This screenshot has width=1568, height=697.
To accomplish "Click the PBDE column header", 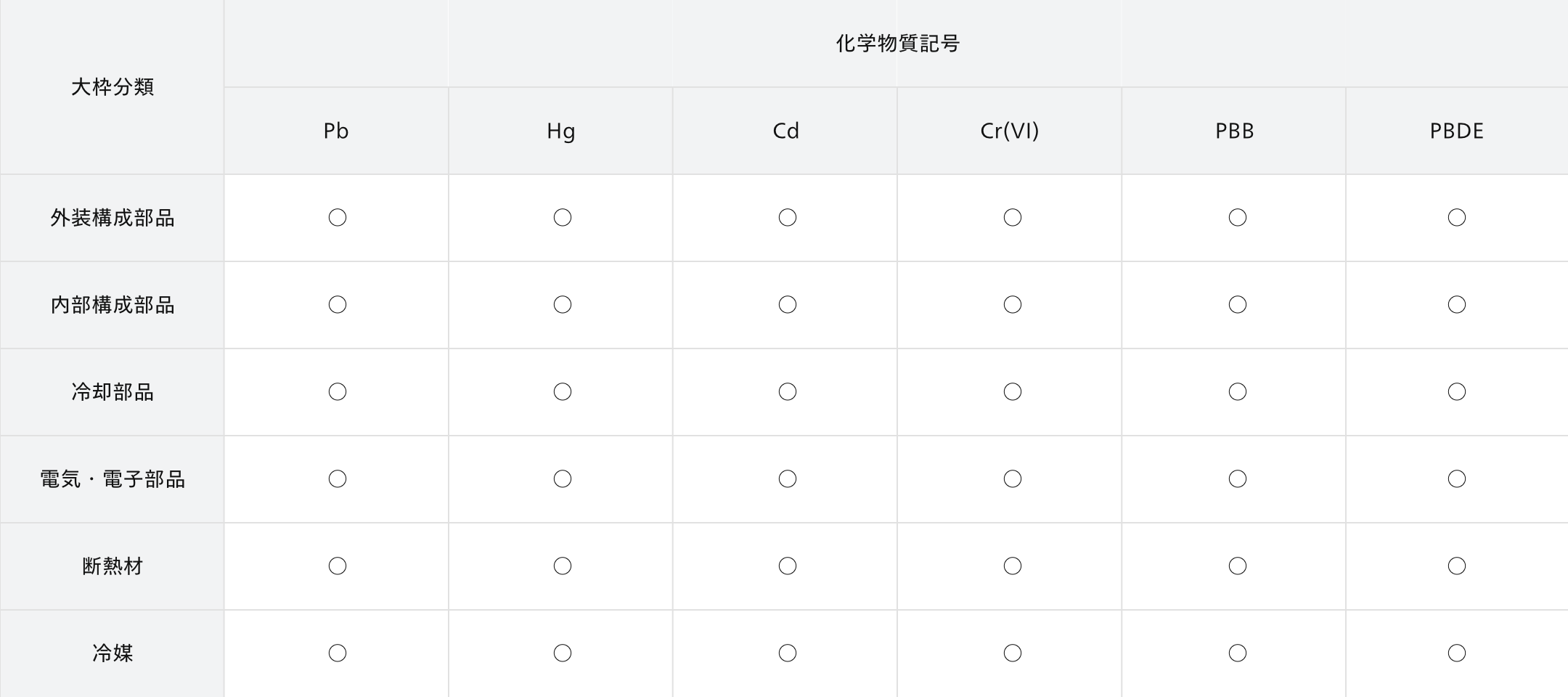I will click(x=1457, y=131).
